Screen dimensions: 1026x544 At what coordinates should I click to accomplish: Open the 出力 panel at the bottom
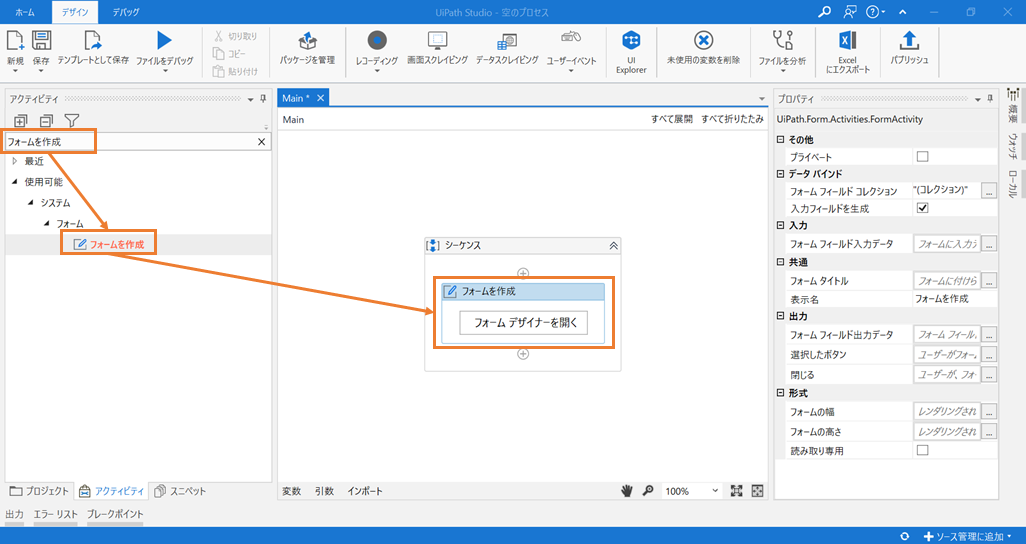(14, 514)
